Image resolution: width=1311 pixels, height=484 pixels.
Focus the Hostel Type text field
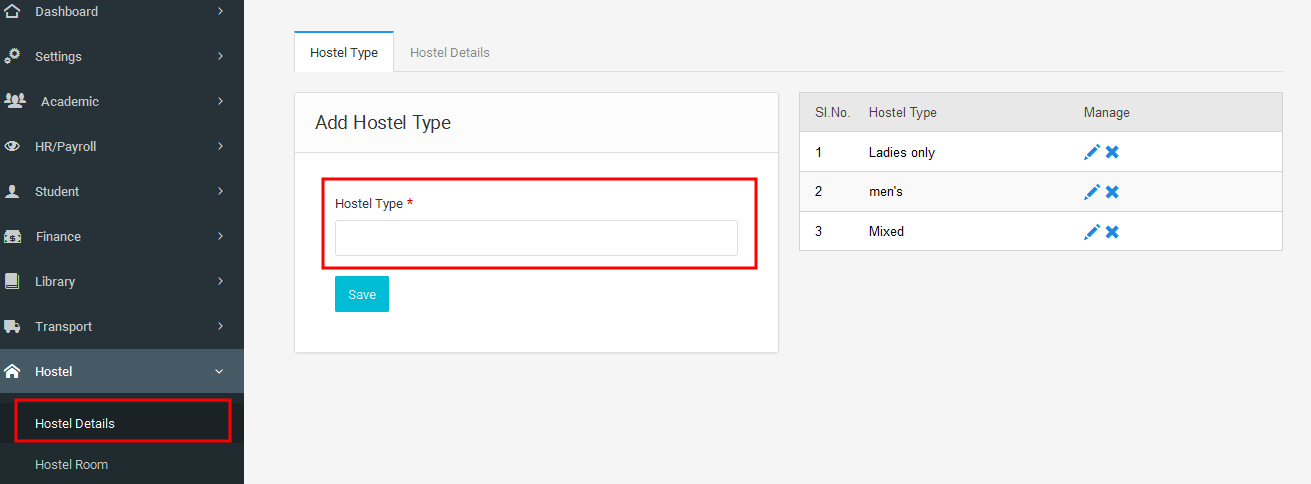pyautogui.click(x=536, y=238)
